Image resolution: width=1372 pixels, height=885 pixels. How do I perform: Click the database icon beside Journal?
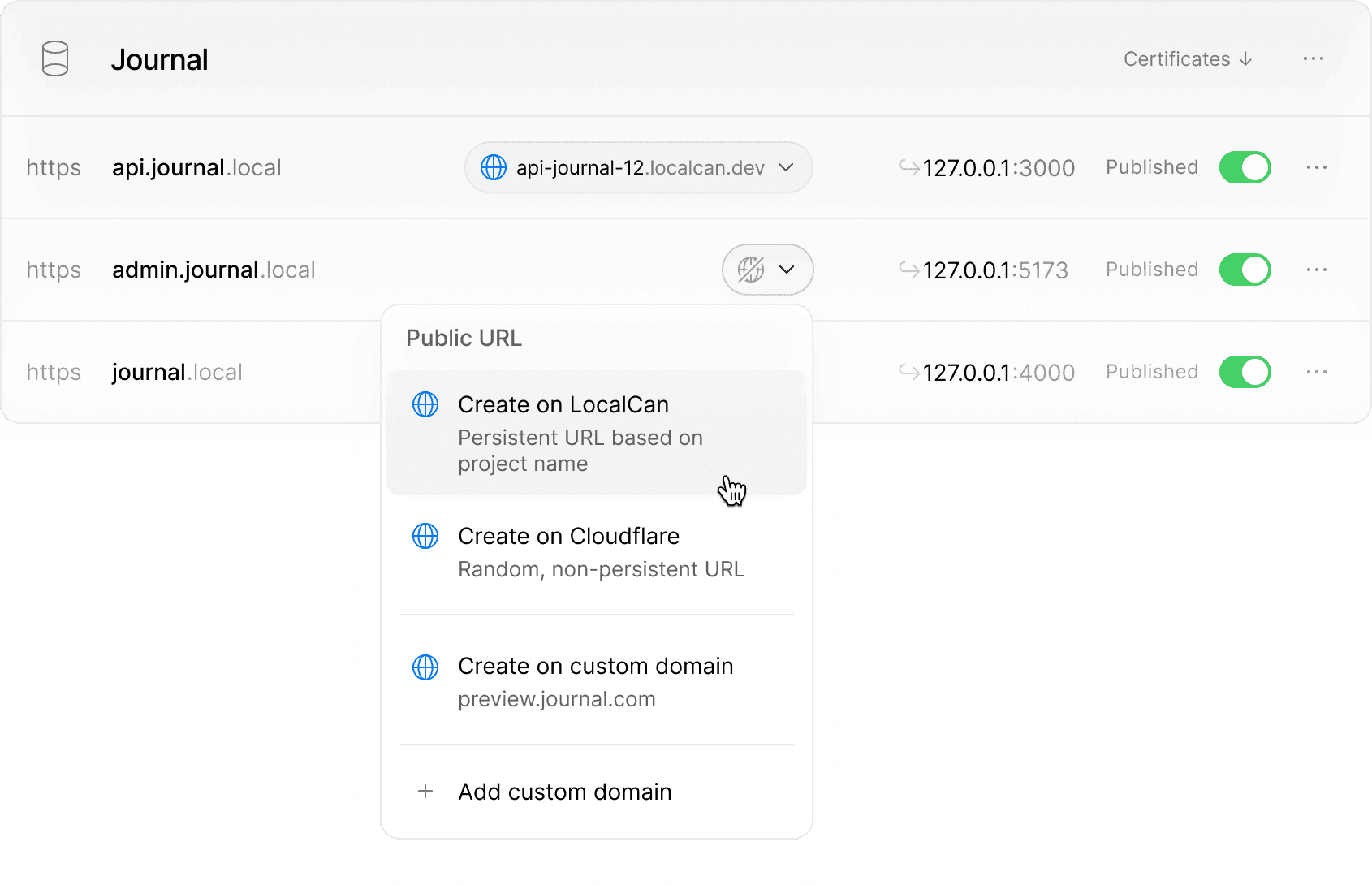tap(54, 58)
